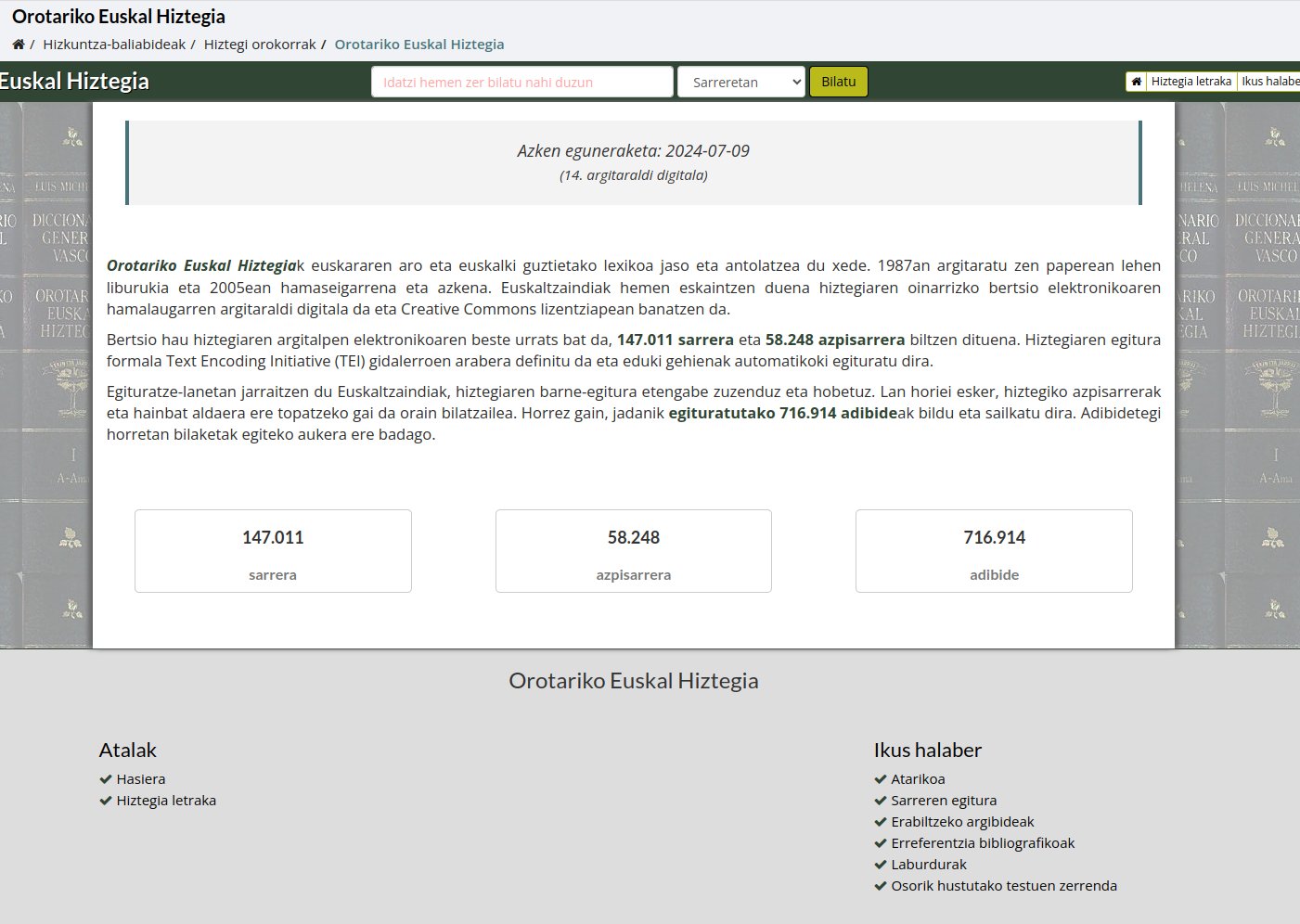Open the Erabiltzeko argibideak link
1300x924 pixels.
click(962, 822)
